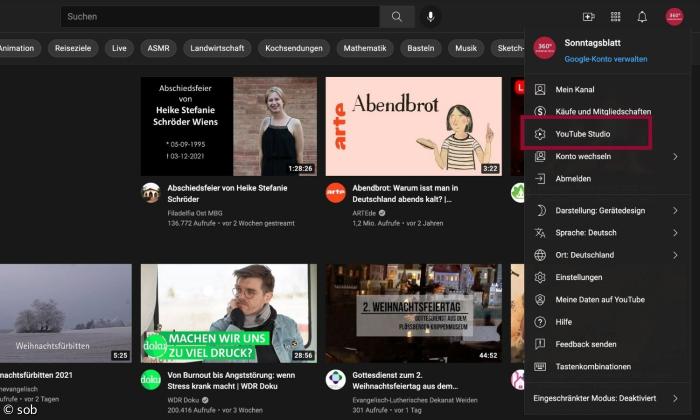
Task: Open Einstellungen menu entry
Action: tap(607, 277)
